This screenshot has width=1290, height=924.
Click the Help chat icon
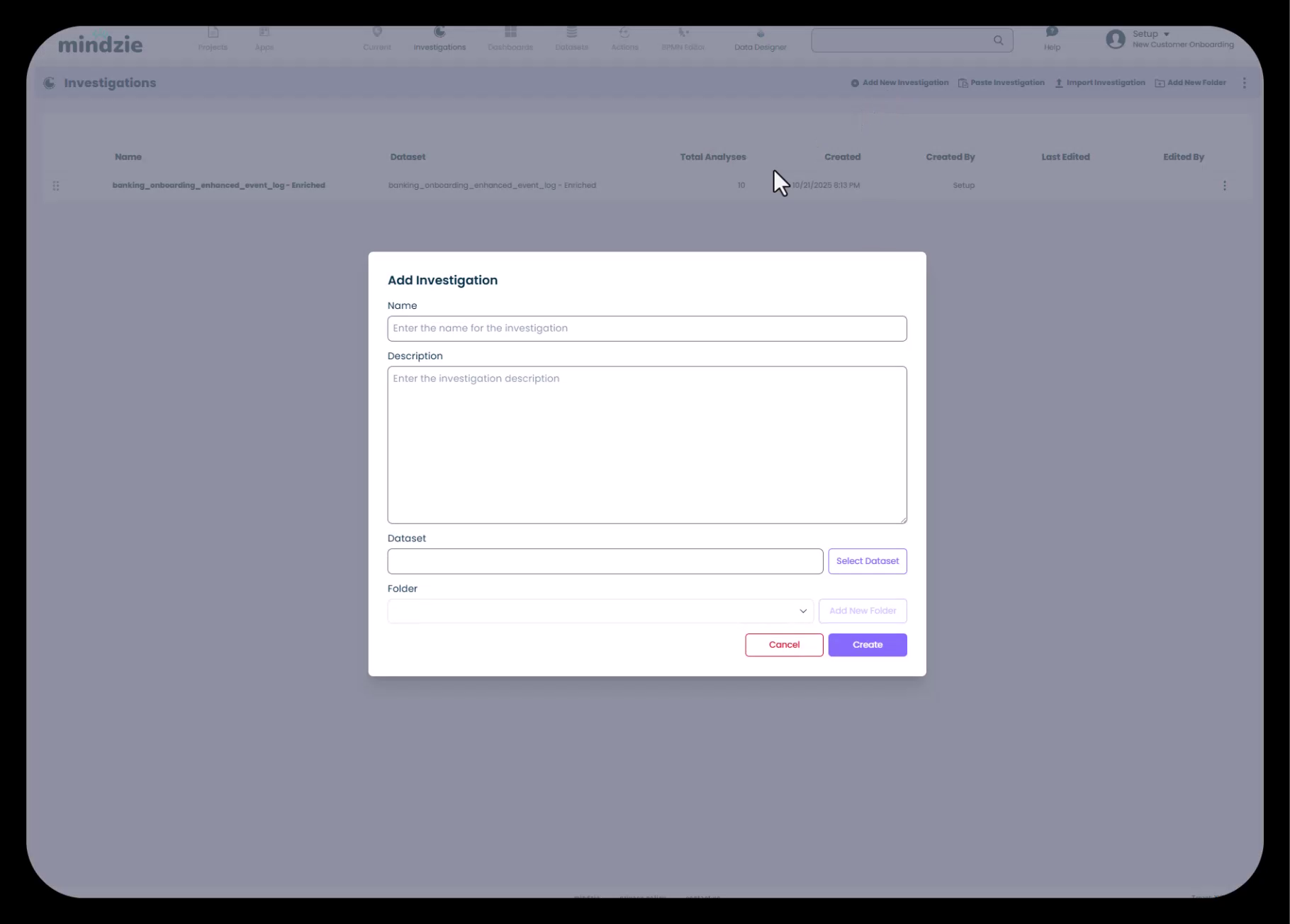pyautogui.click(x=1052, y=33)
